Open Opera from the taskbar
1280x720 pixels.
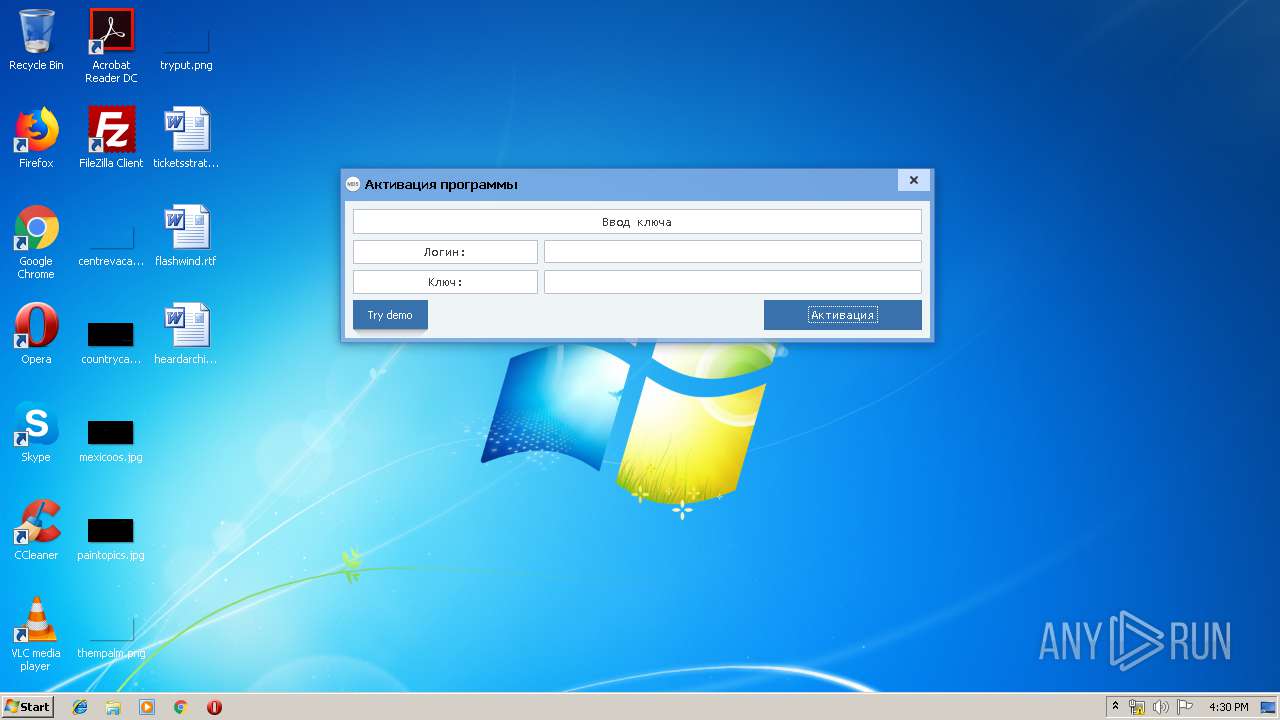[214, 707]
